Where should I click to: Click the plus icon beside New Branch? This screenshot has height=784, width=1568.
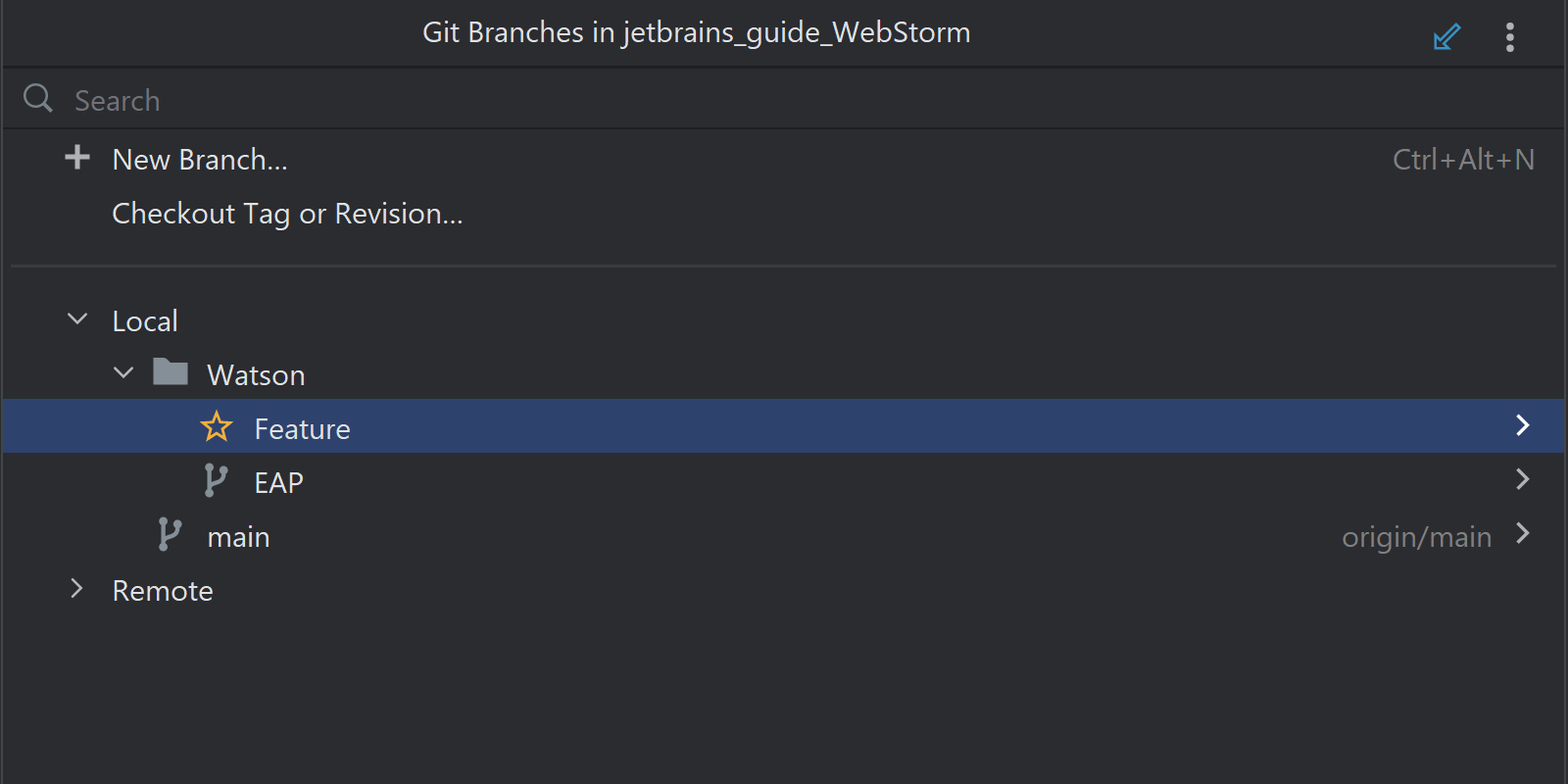point(77,158)
